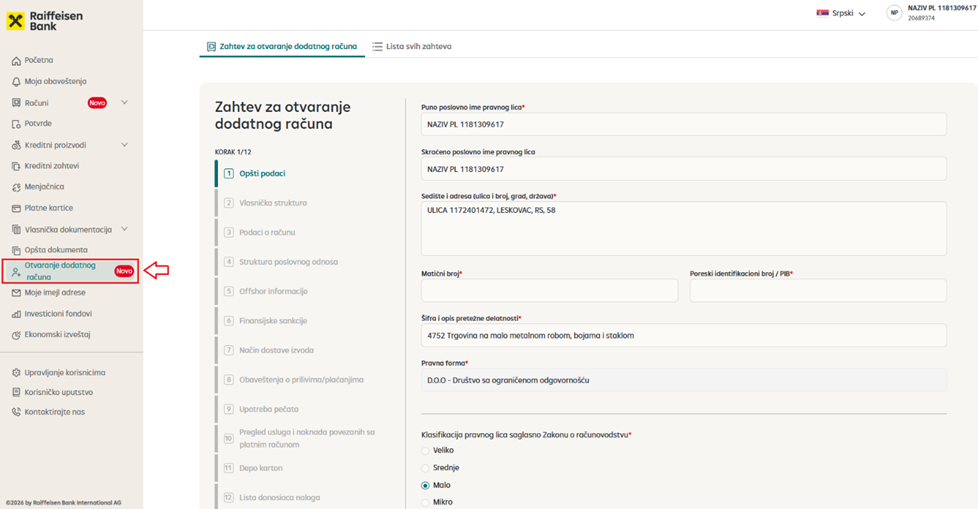Image resolution: width=978 pixels, height=509 pixels.
Task: Click the NP user avatar icon
Action: click(x=894, y=13)
